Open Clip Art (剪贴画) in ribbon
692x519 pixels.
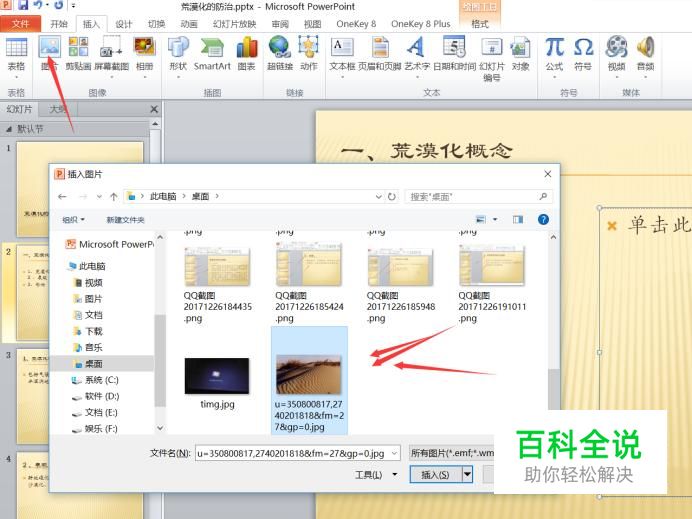(x=78, y=54)
